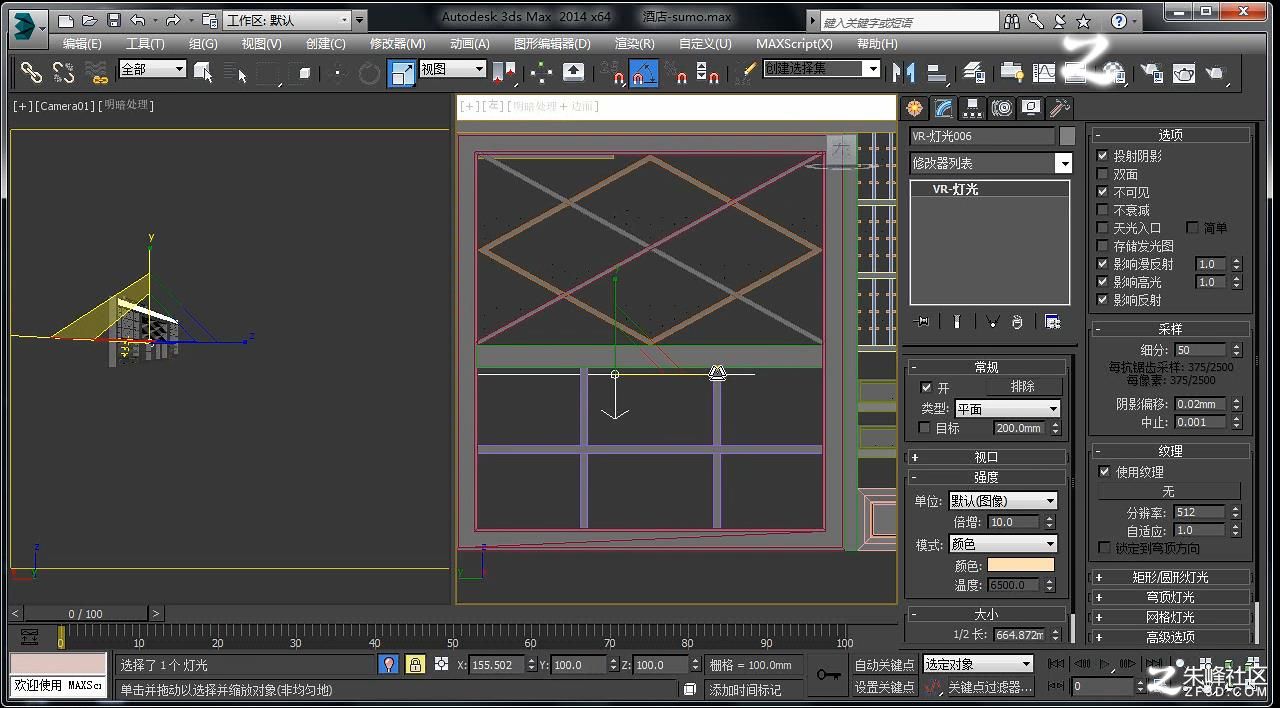The width and height of the screenshot is (1280, 708).
Task: Click the object color swatch beside VR-灯光006
Action: [x=1067, y=136]
